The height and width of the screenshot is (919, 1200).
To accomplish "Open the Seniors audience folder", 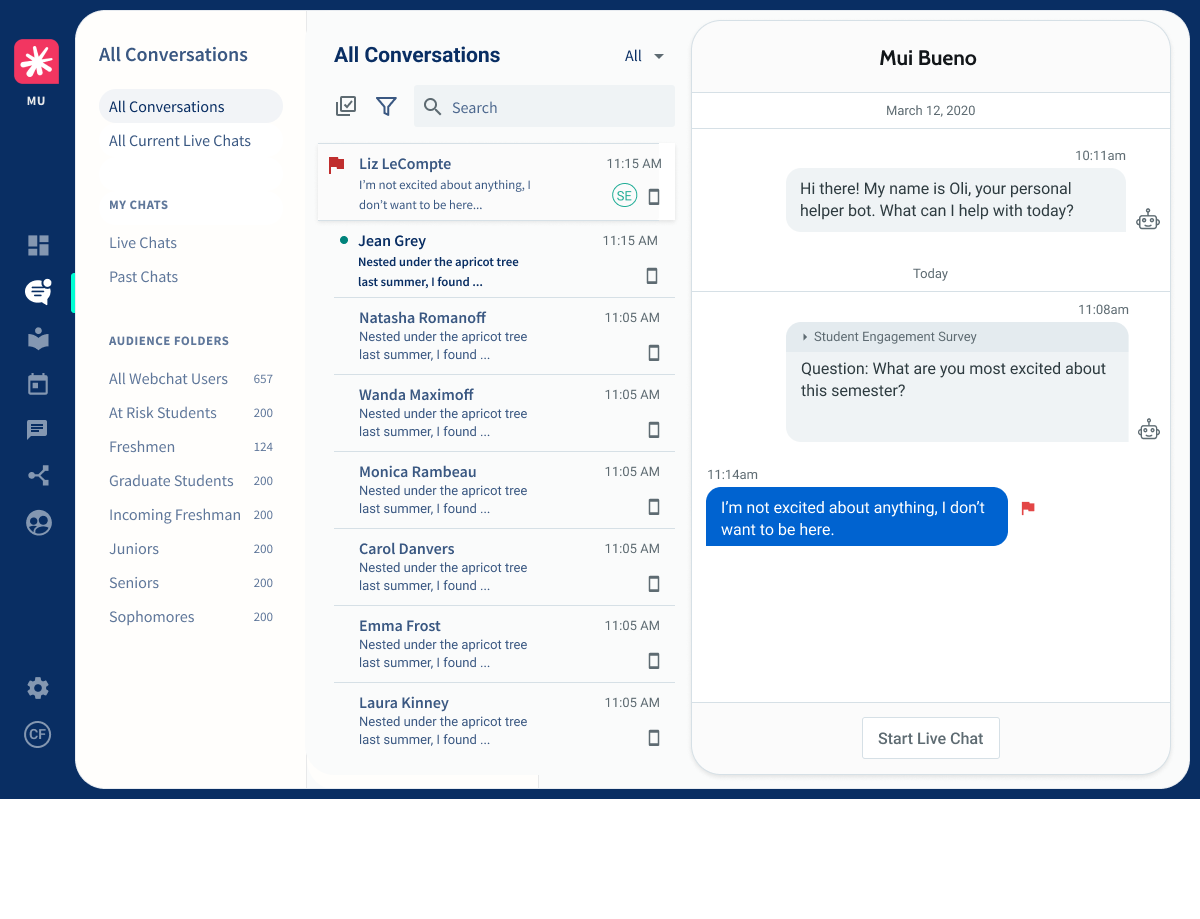I will click(x=190, y=583).
